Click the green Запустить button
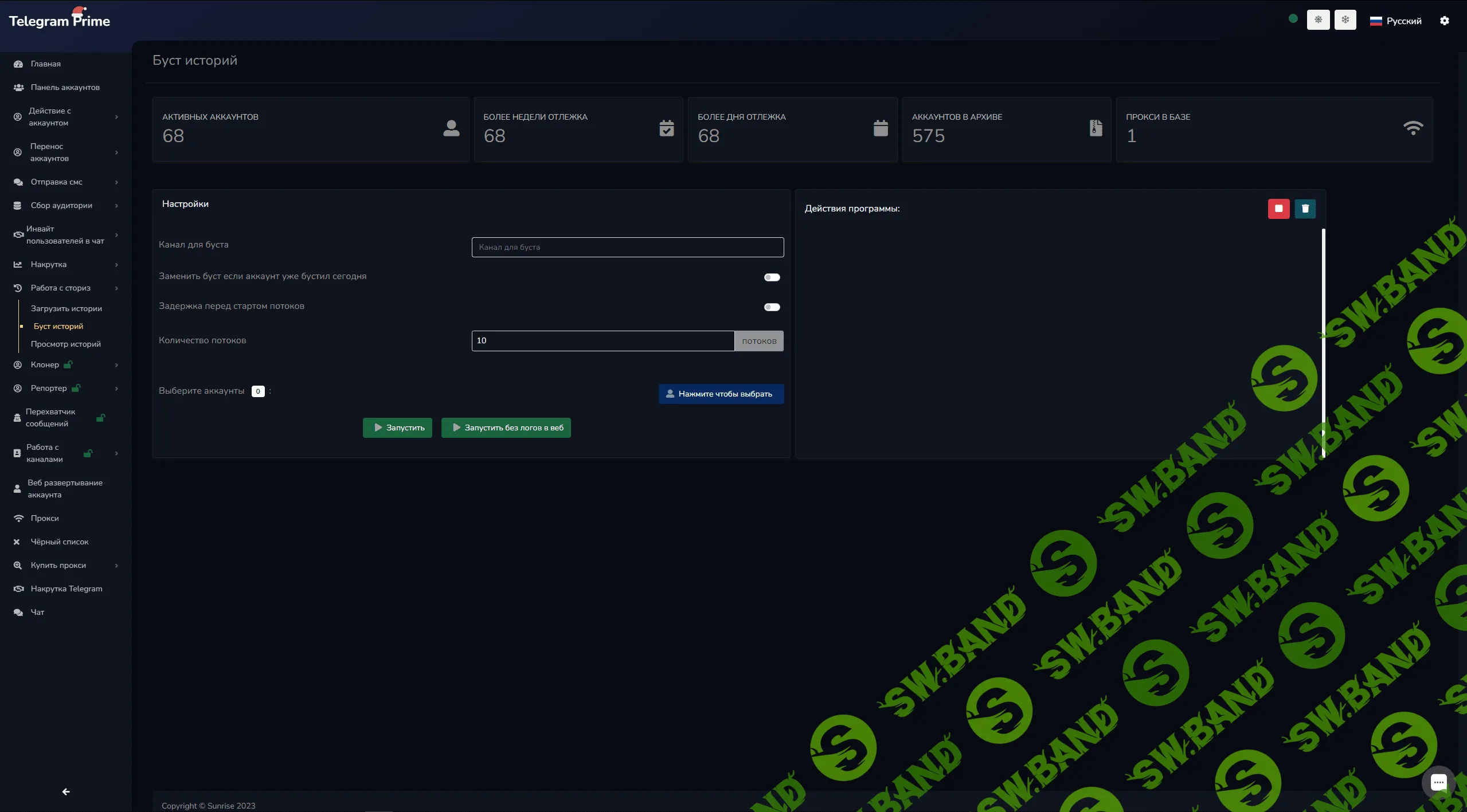 397,427
